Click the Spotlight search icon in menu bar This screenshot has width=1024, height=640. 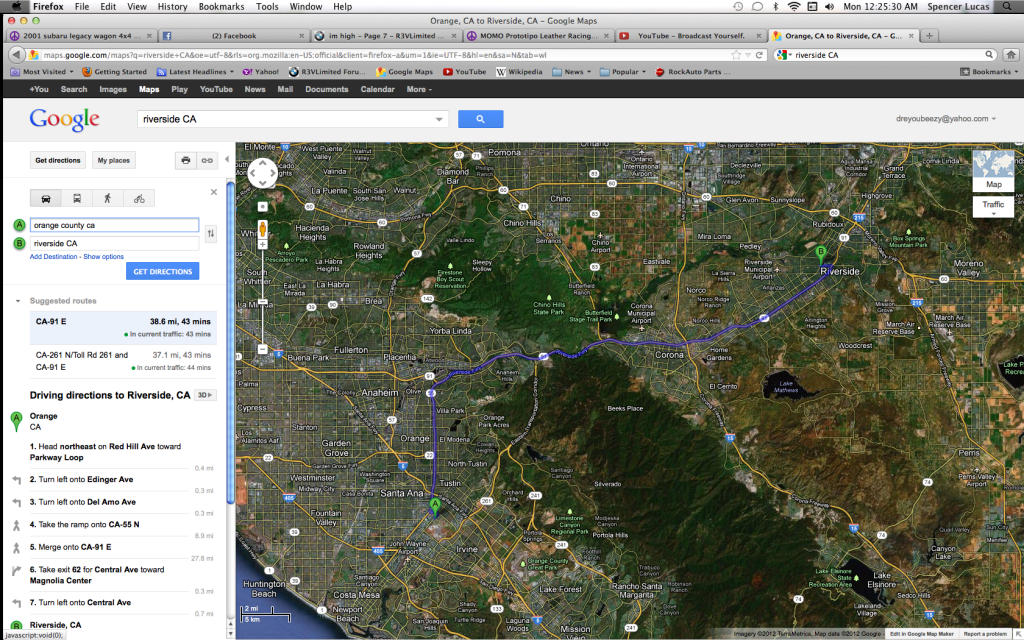point(1006,7)
